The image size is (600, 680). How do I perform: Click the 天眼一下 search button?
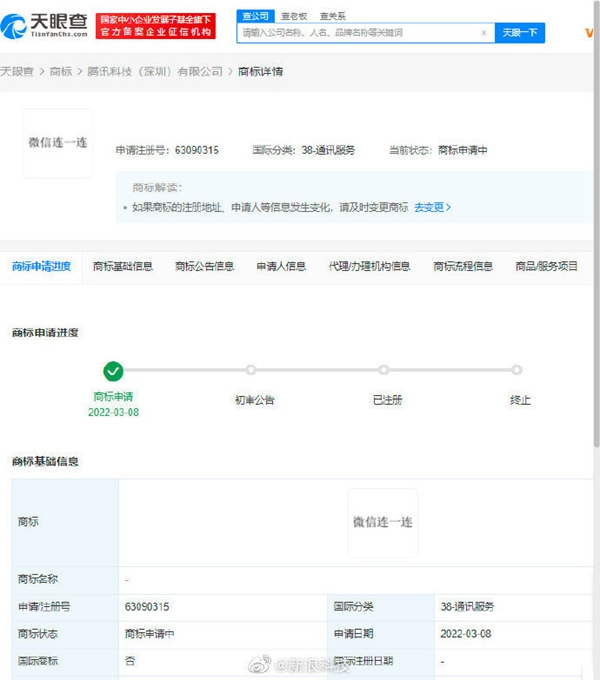tap(519, 33)
